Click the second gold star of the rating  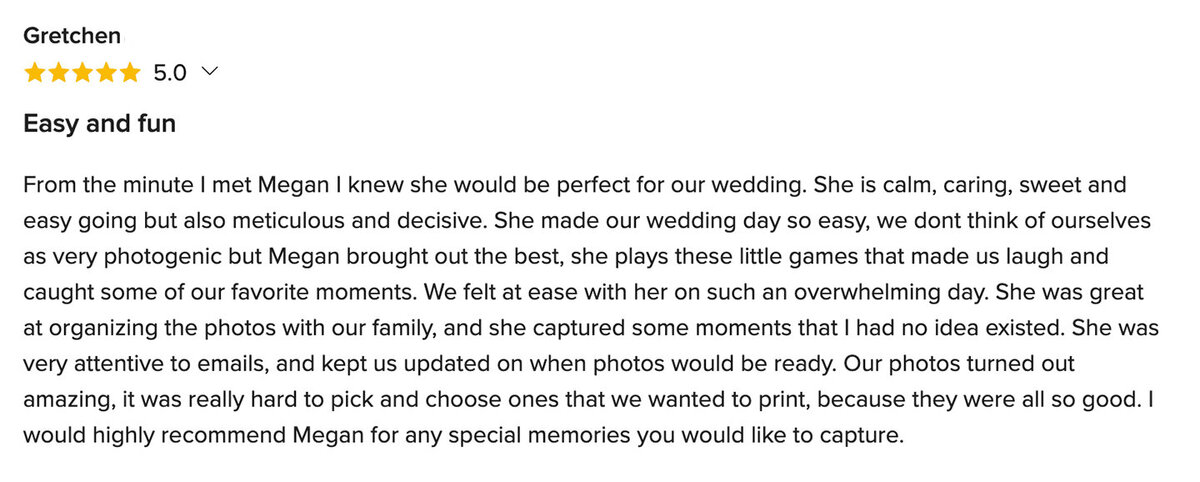[59, 73]
